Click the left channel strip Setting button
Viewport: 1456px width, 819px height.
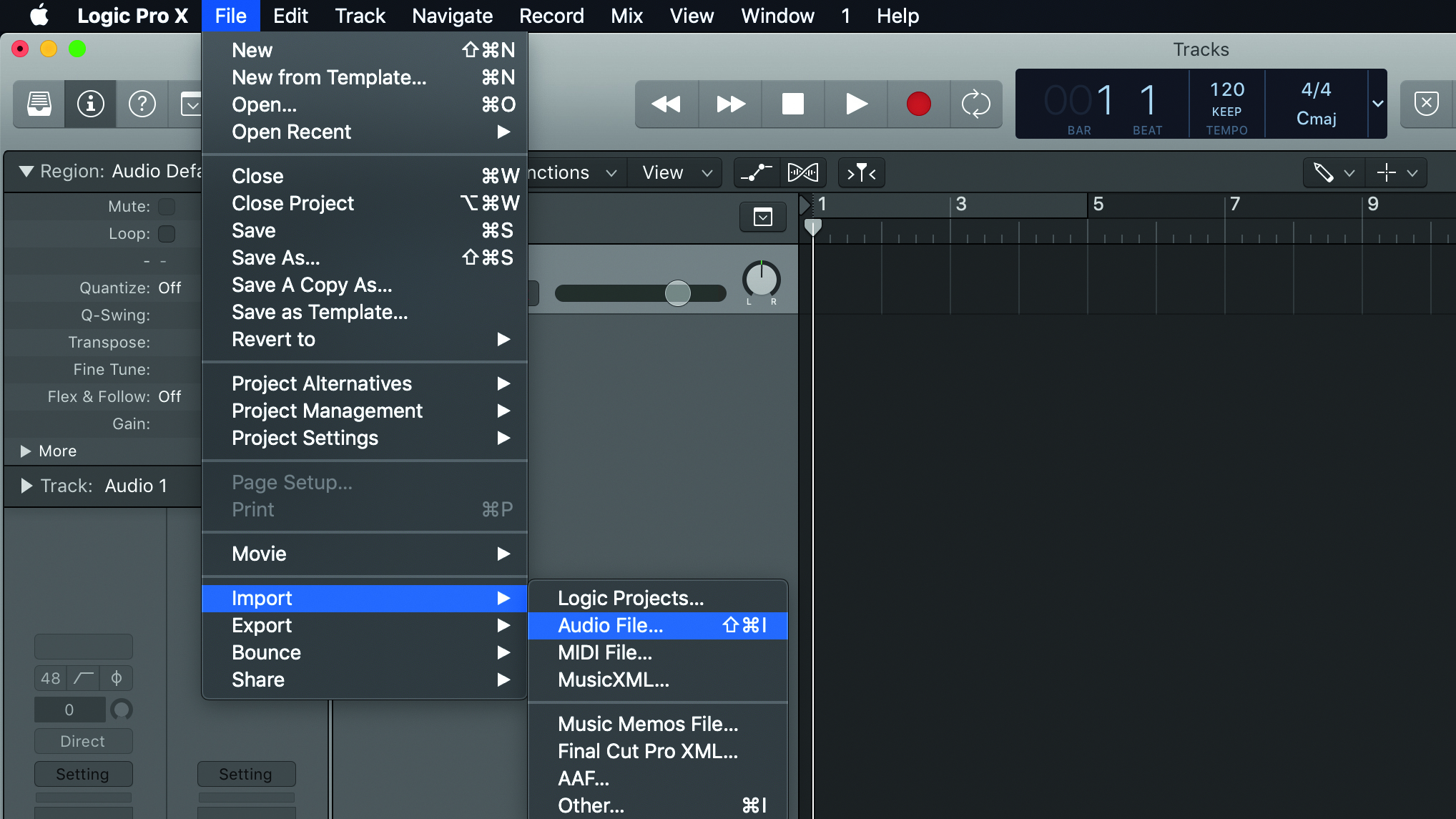point(83,775)
